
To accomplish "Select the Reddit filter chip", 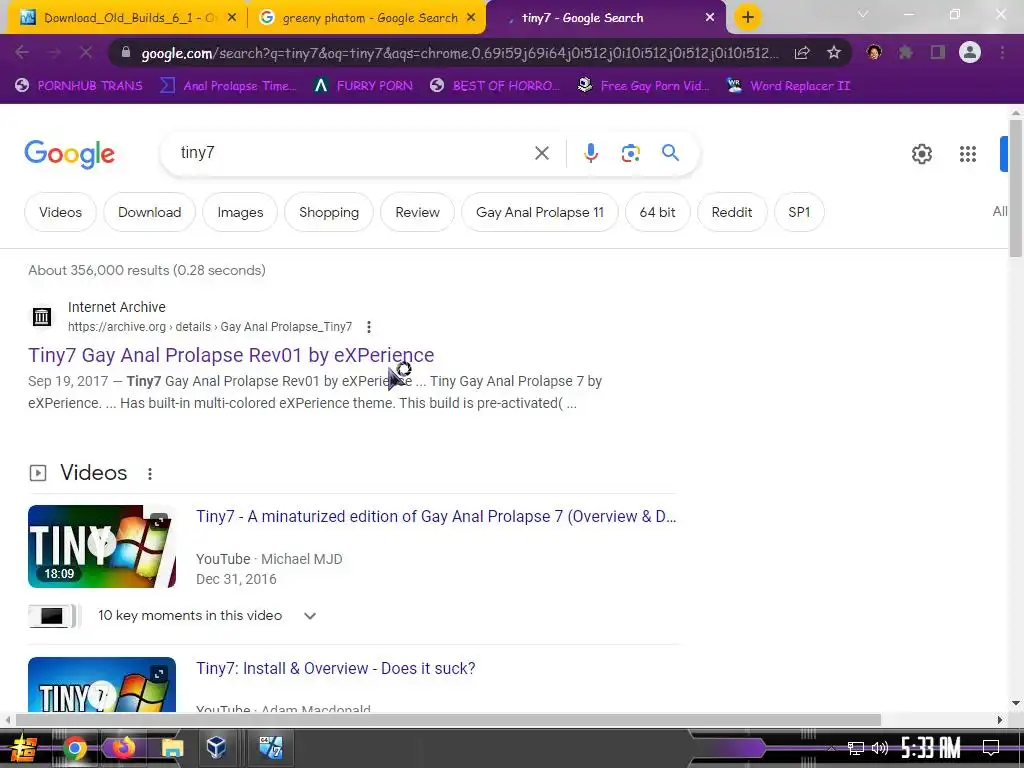I will click(732, 212).
